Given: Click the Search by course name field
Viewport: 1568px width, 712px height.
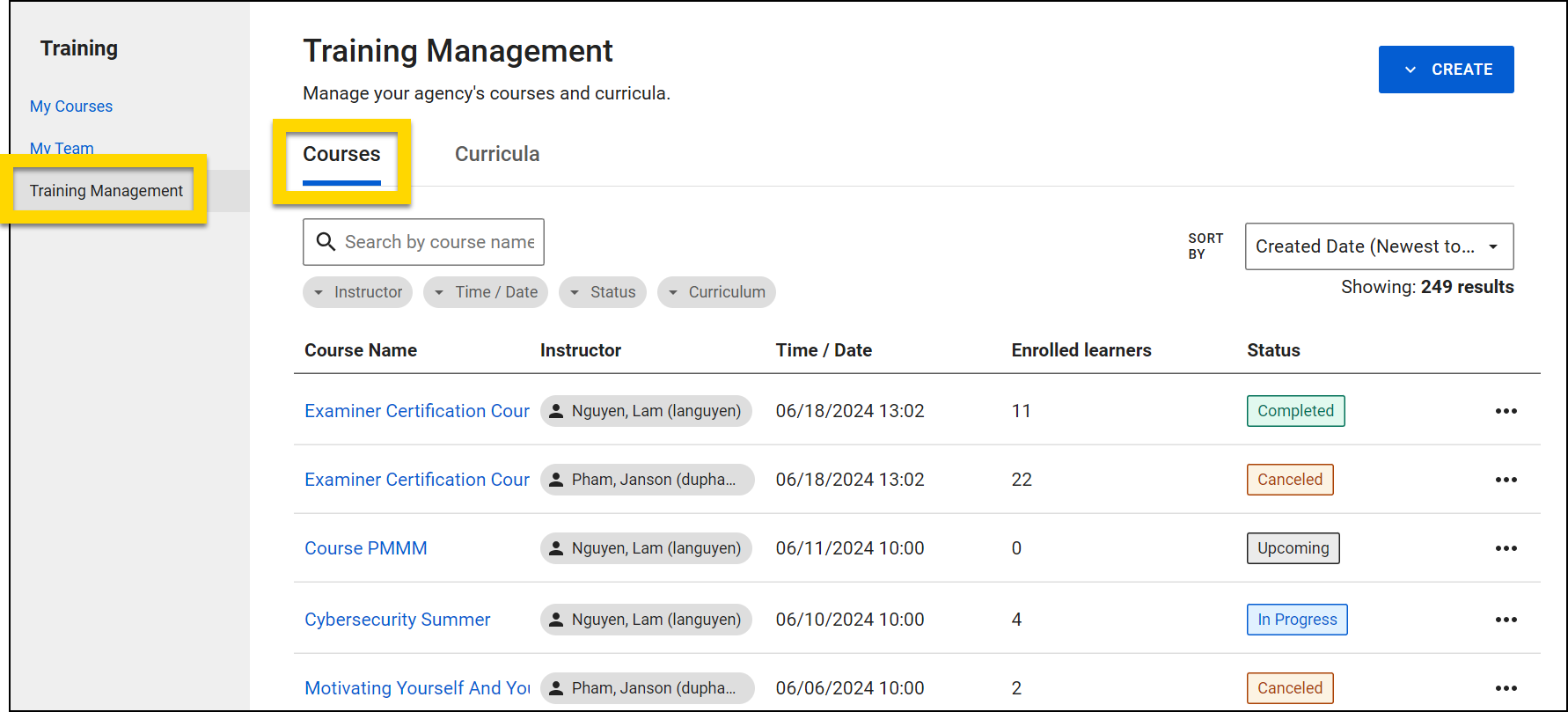Looking at the screenshot, I should click(x=438, y=242).
